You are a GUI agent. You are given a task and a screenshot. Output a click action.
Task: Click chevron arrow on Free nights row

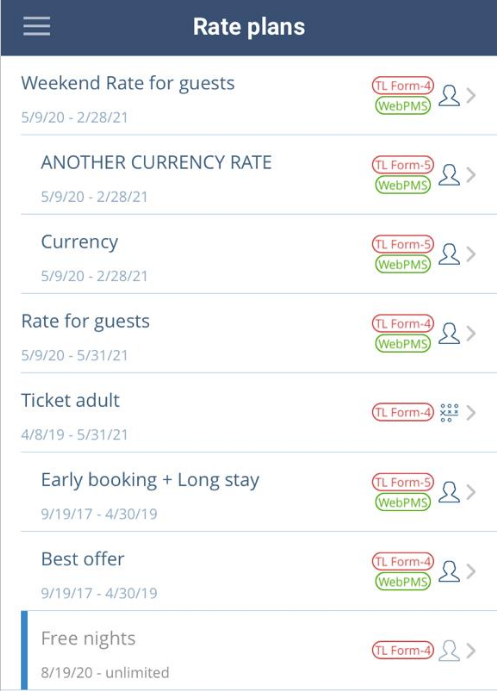(471, 651)
